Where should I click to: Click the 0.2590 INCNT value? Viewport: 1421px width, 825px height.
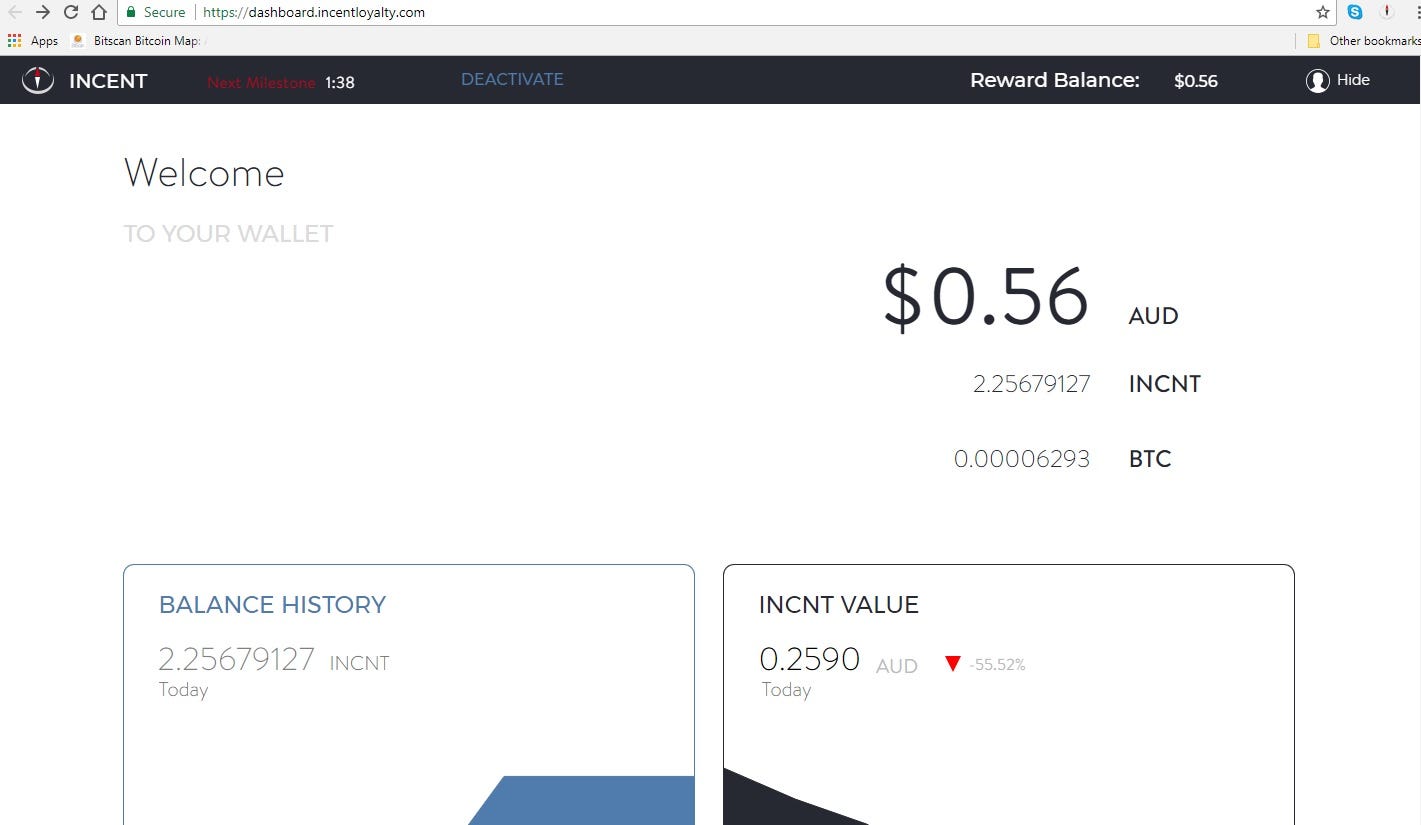point(810,660)
